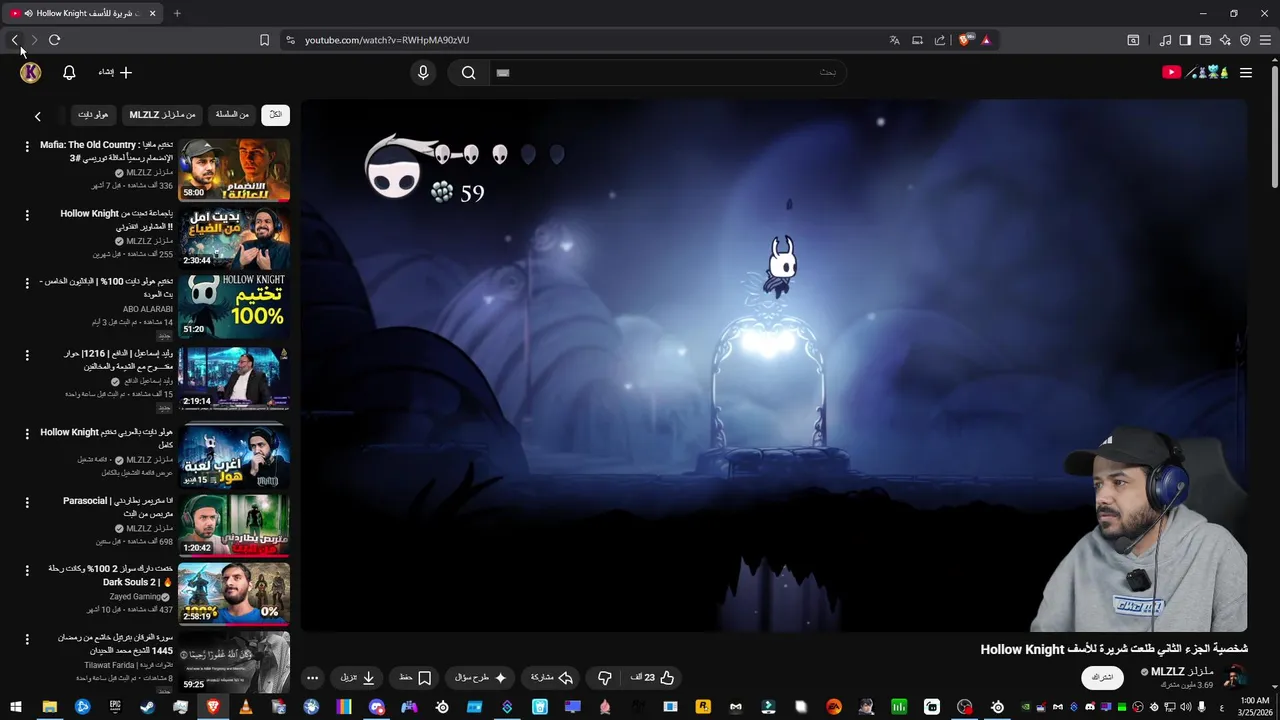
Task: Reload the page with the refresh icon
Action: tap(54, 40)
